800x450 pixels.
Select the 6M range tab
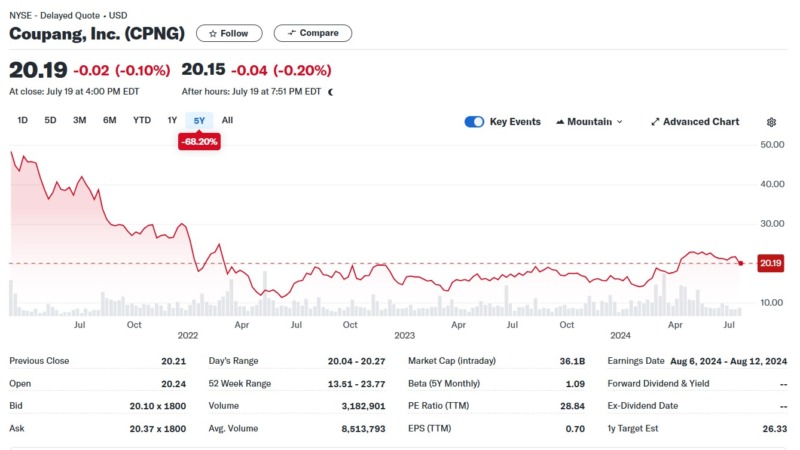[110, 120]
